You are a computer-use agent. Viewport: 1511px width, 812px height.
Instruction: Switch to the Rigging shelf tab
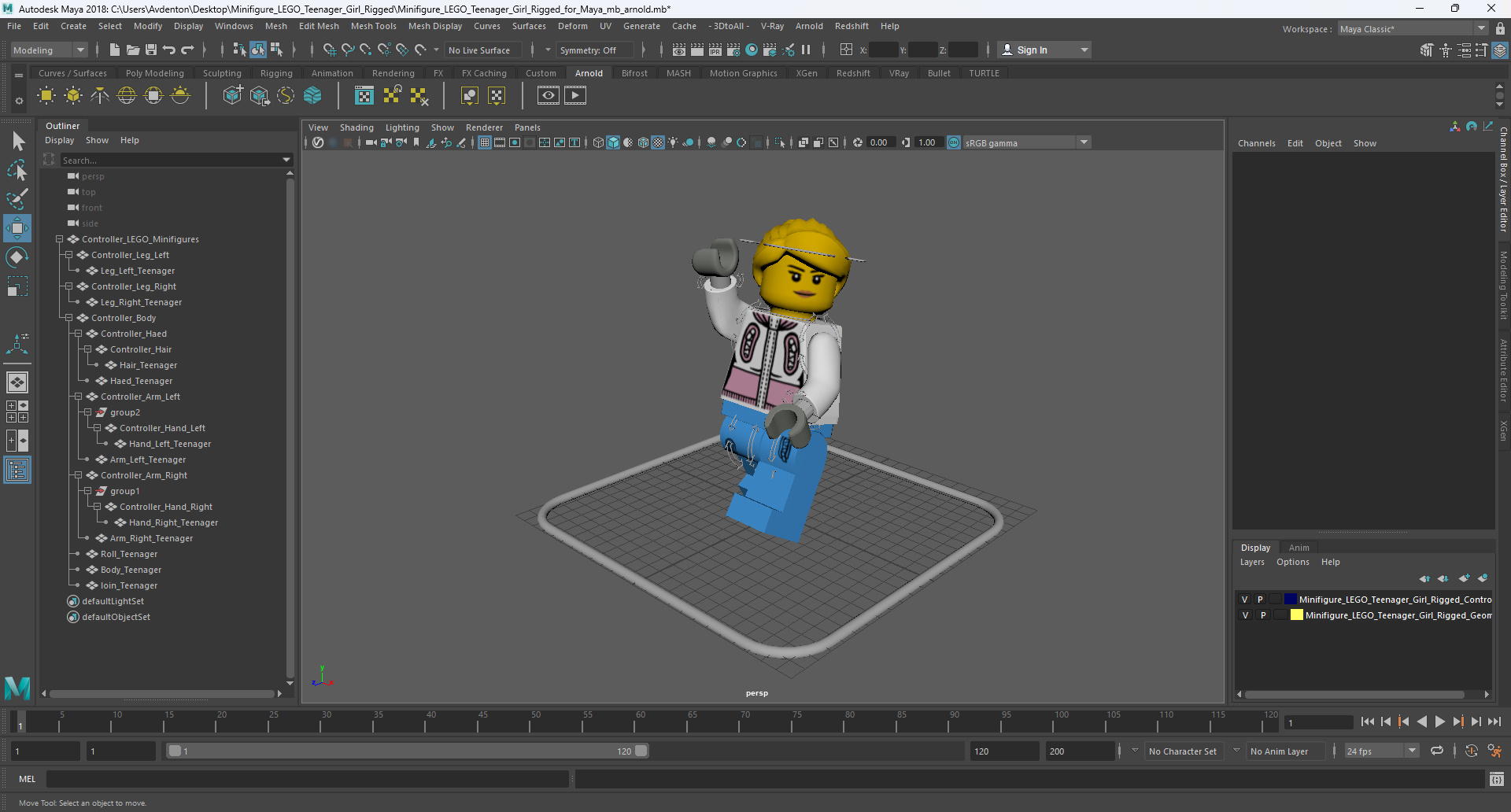[x=276, y=73]
